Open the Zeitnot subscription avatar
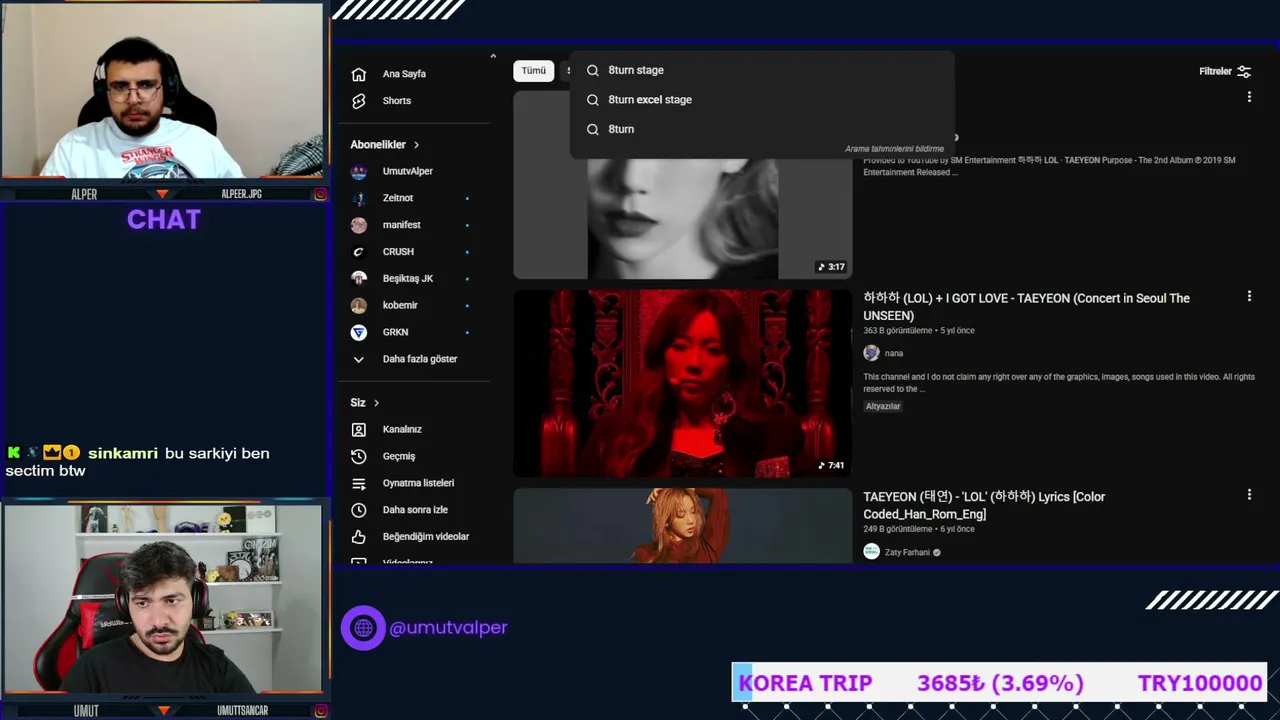The image size is (1280, 720). click(359, 198)
